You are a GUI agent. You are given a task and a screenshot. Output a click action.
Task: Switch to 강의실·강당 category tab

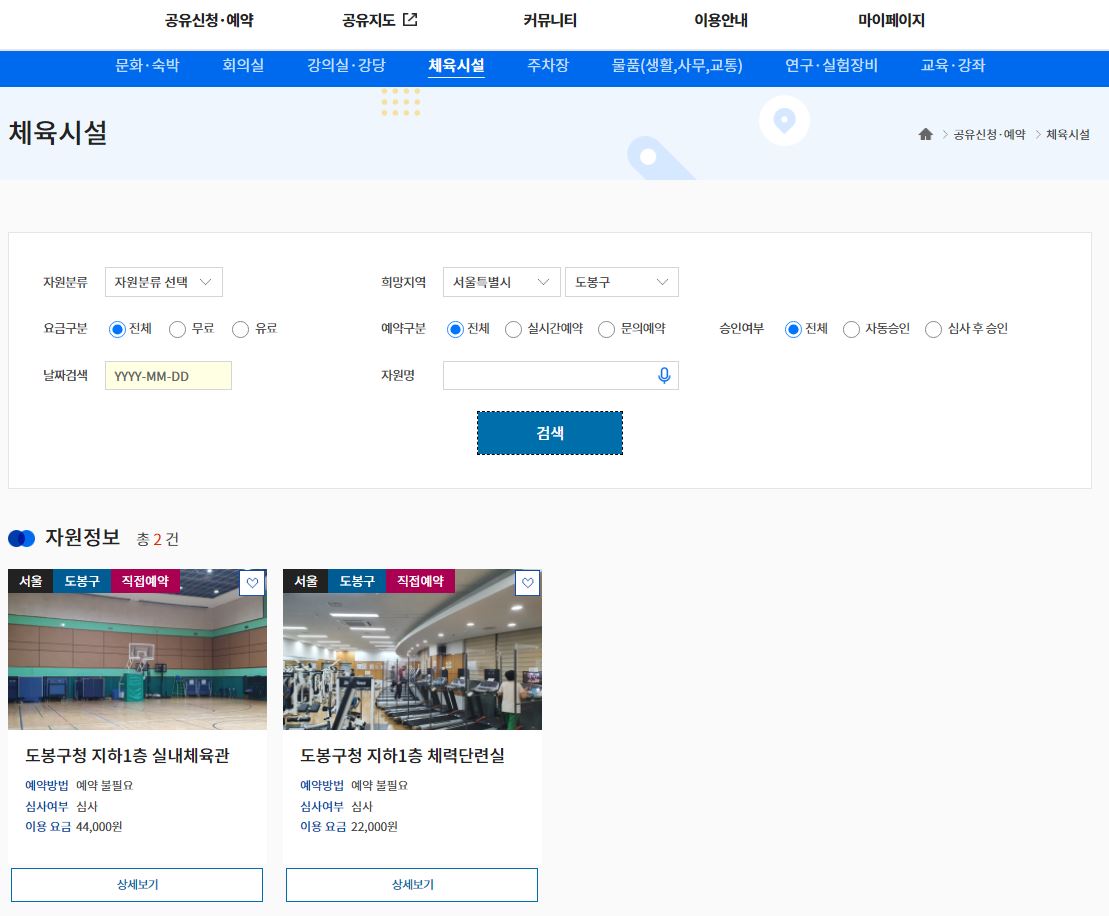pos(347,66)
